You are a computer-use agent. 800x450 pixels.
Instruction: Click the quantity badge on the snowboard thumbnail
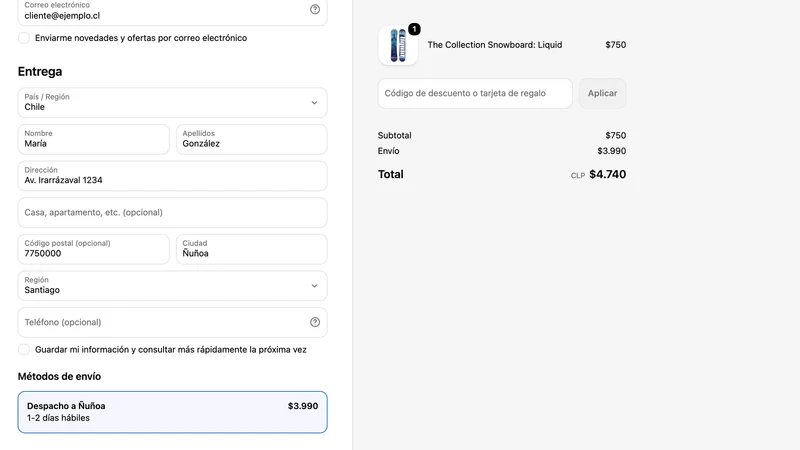click(414, 29)
